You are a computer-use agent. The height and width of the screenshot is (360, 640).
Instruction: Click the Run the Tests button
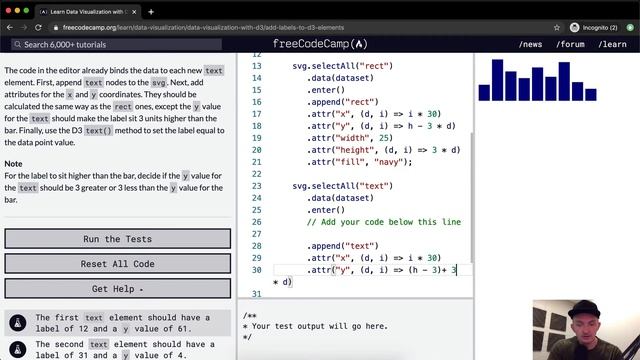[x=118, y=239]
